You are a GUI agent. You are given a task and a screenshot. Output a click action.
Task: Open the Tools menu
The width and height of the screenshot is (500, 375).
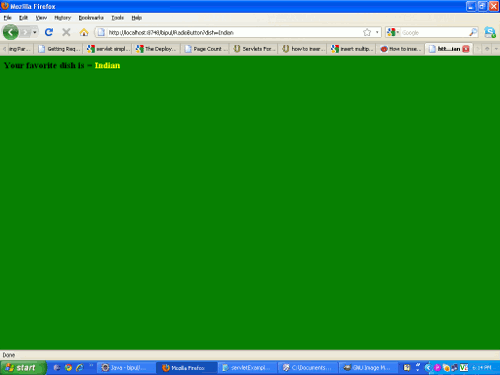(x=118, y=18)
